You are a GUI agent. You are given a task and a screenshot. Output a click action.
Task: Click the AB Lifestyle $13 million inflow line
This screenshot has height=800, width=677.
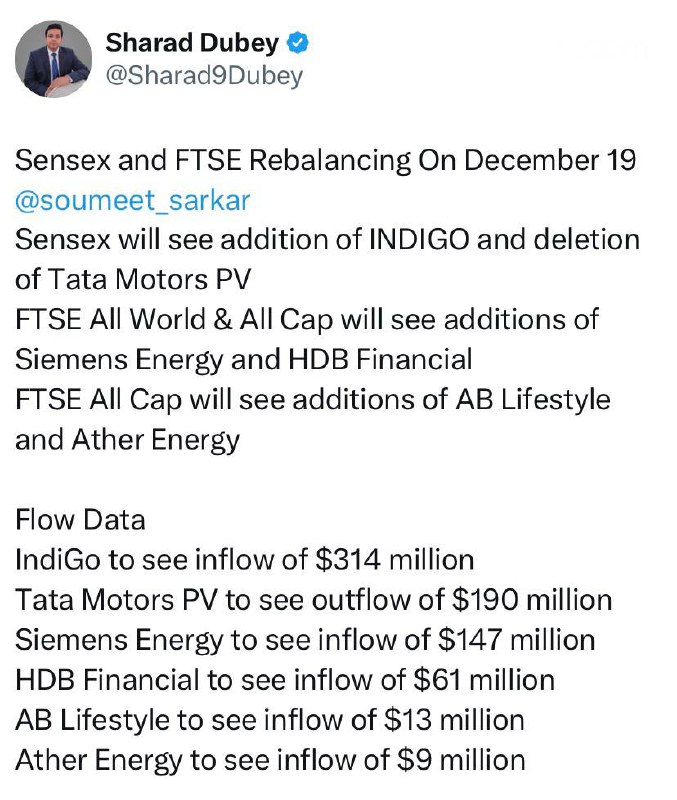tap(270, 719)
